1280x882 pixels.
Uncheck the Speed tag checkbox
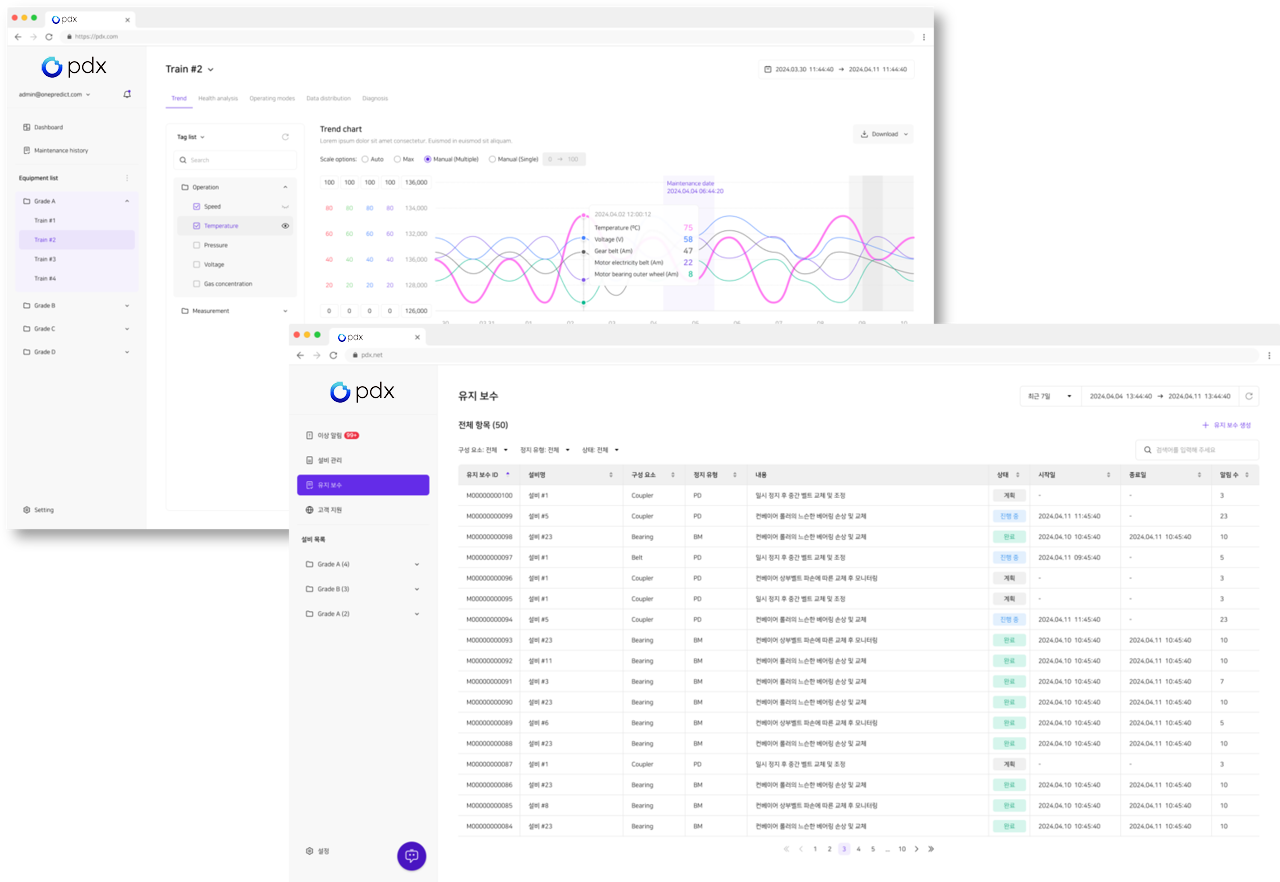tap(197, 206)
